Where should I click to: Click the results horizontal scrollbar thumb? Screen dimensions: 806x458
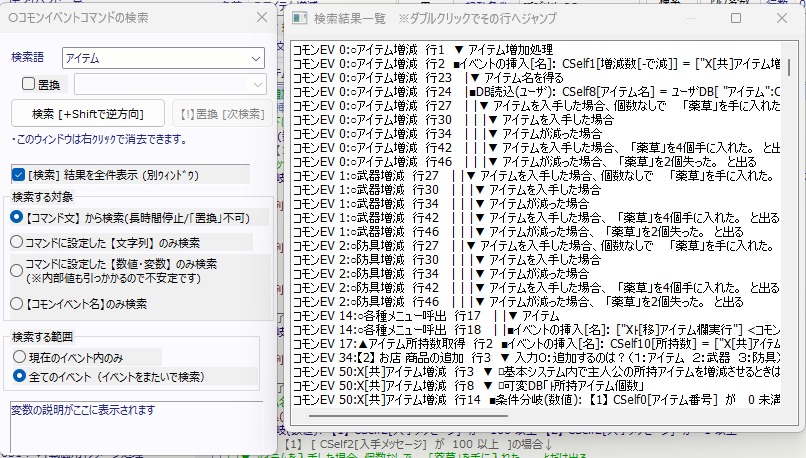(408, 415)
